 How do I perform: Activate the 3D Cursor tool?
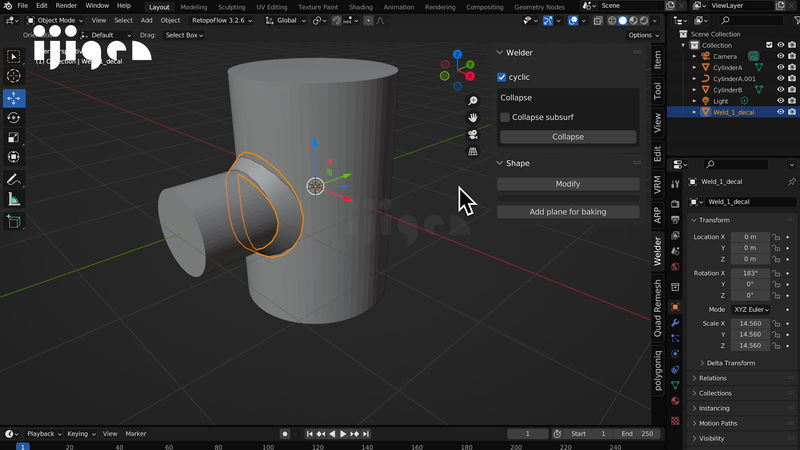click(x=14, y=76)
